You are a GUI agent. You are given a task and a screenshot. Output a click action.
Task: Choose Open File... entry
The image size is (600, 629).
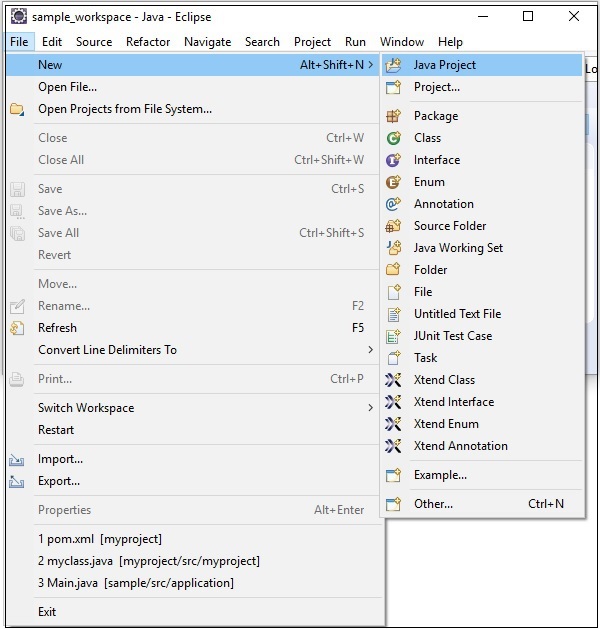click(193, 87)
